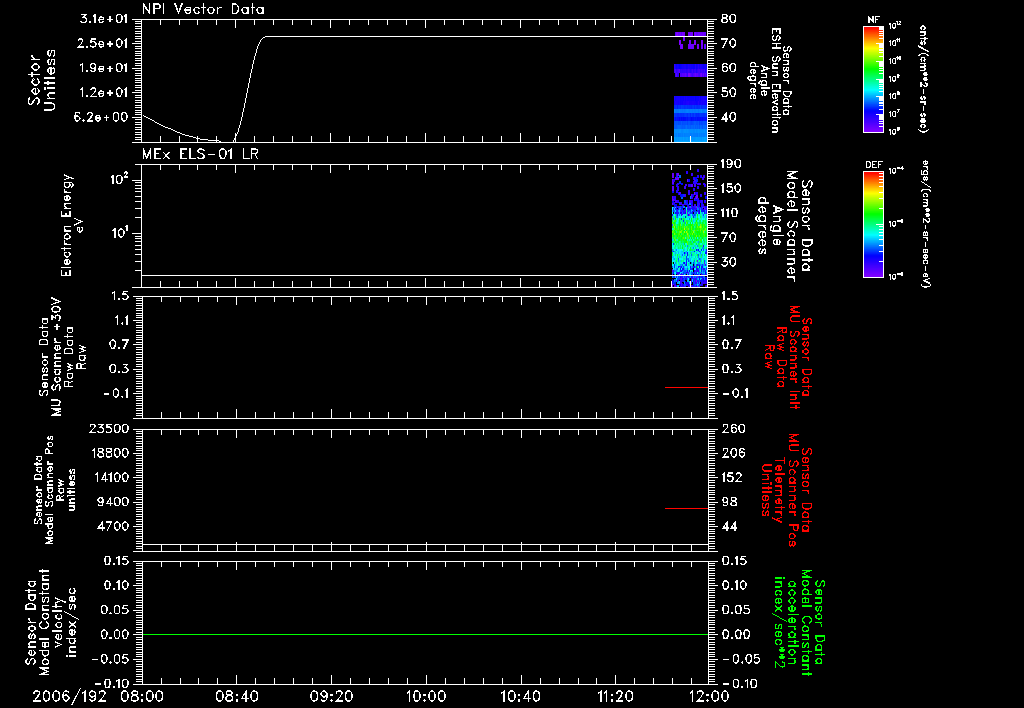Click the '2006/192' date label
The height and width of the screenshot is (708, 1024).
[69, 696]
